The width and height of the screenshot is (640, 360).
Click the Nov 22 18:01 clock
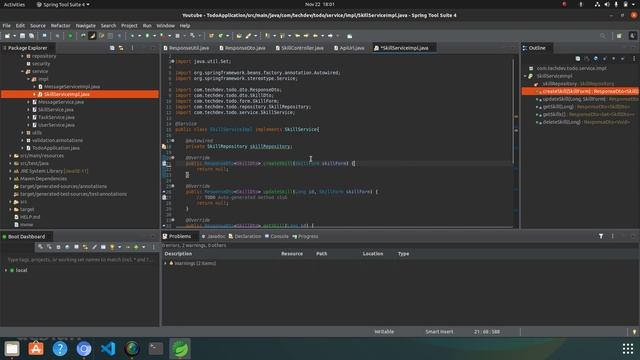pos(320,4)
